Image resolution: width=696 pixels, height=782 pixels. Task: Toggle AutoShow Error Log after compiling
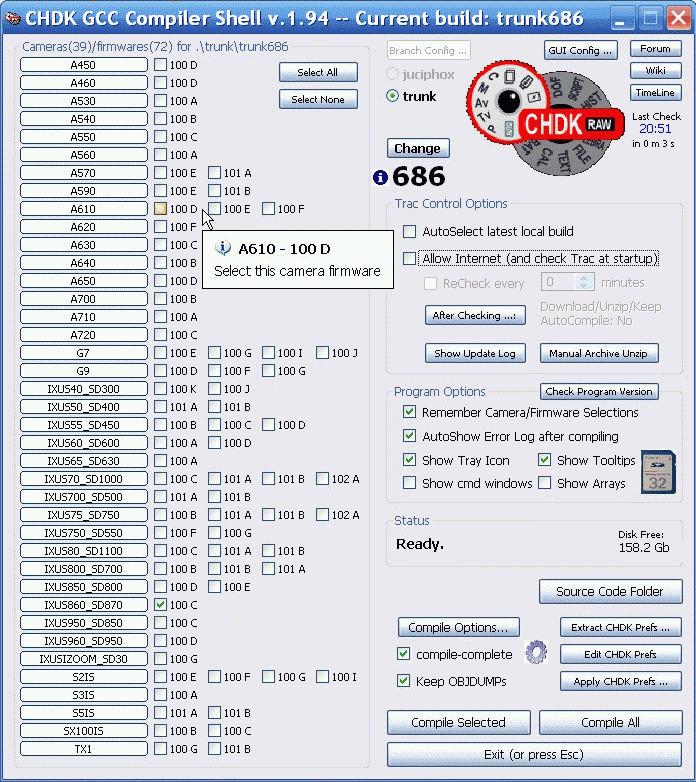pos(409,436)
